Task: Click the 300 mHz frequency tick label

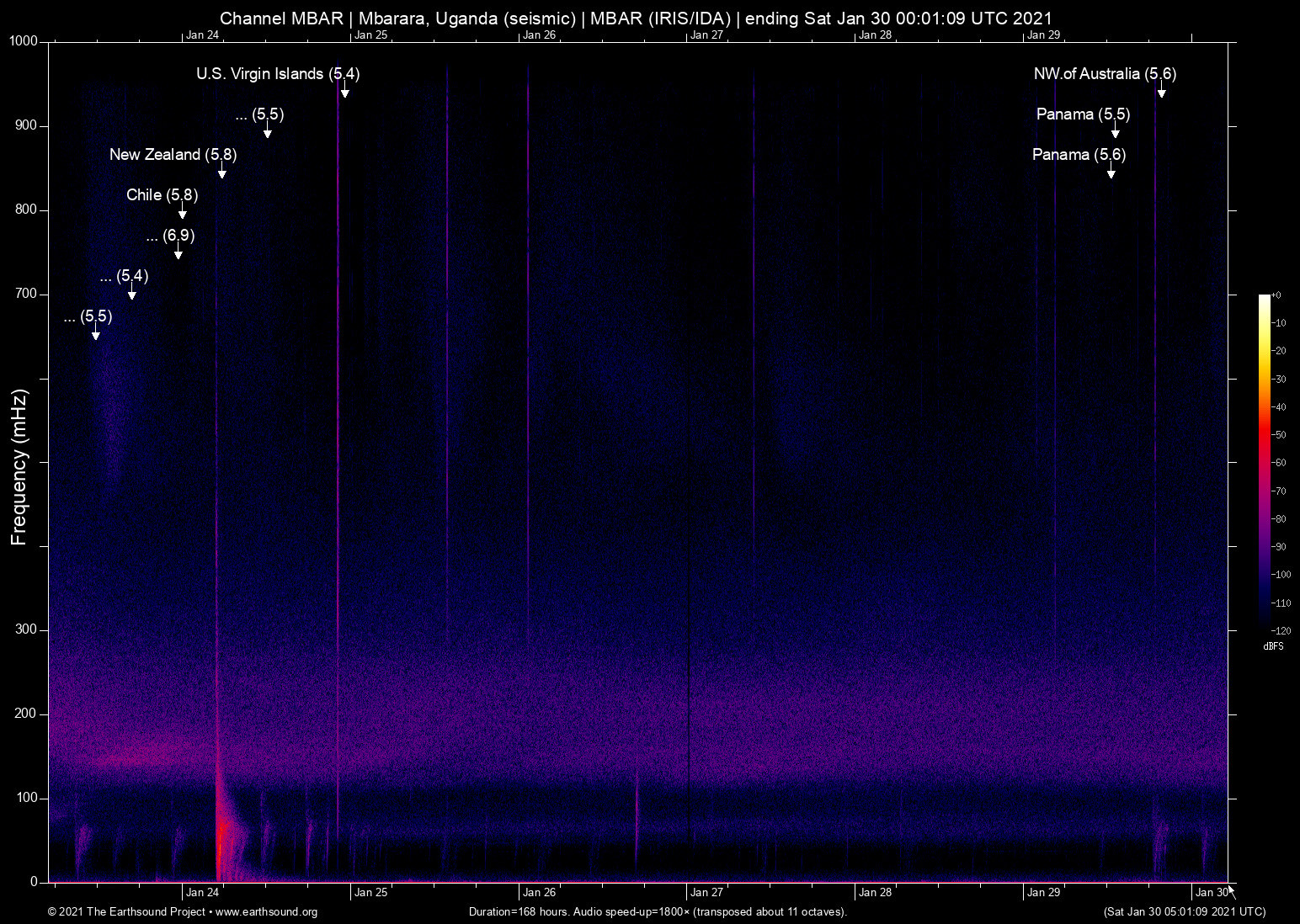Action: (26, 629)
